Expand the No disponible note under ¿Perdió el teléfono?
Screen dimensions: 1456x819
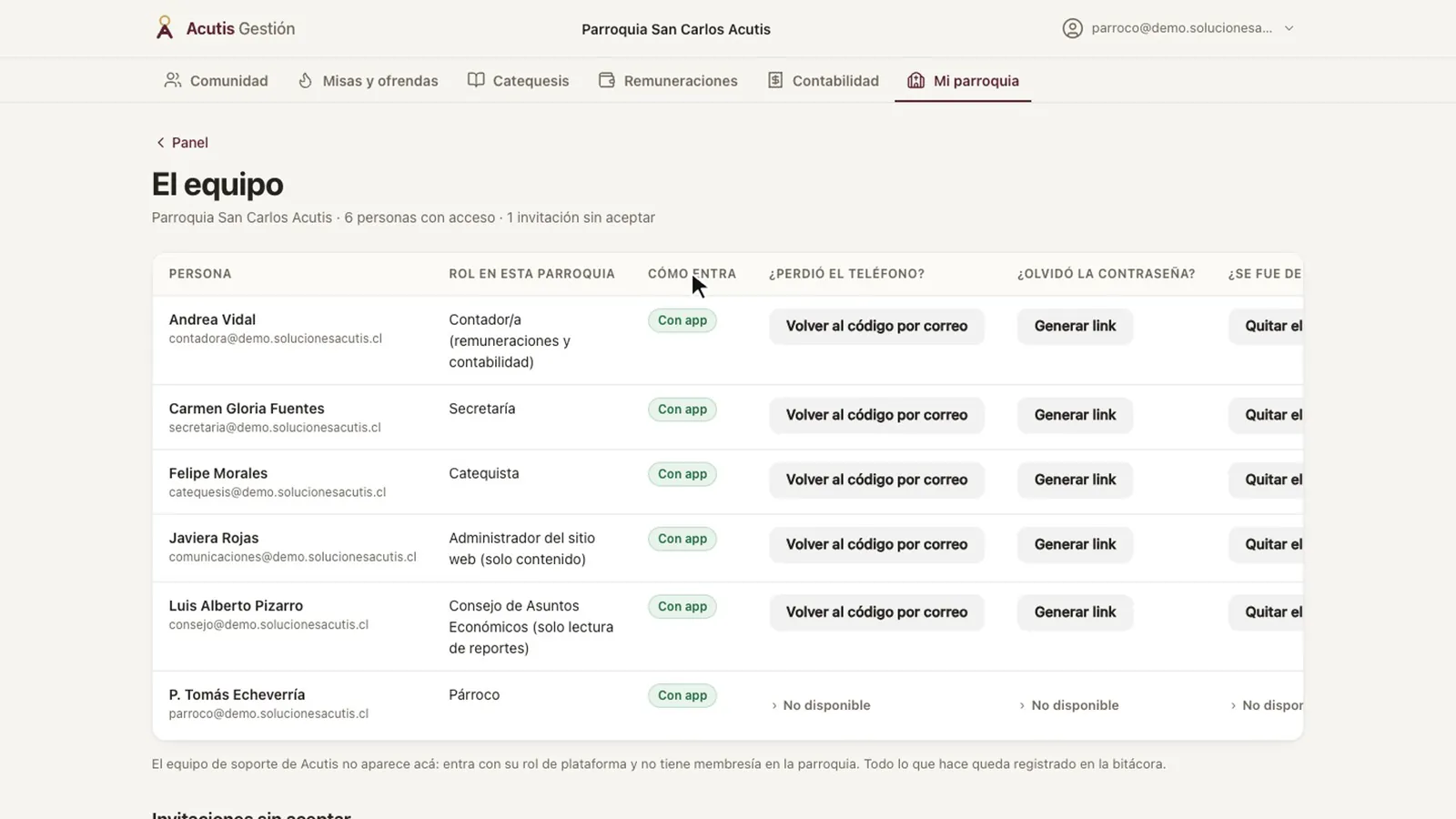coord(820,705)
